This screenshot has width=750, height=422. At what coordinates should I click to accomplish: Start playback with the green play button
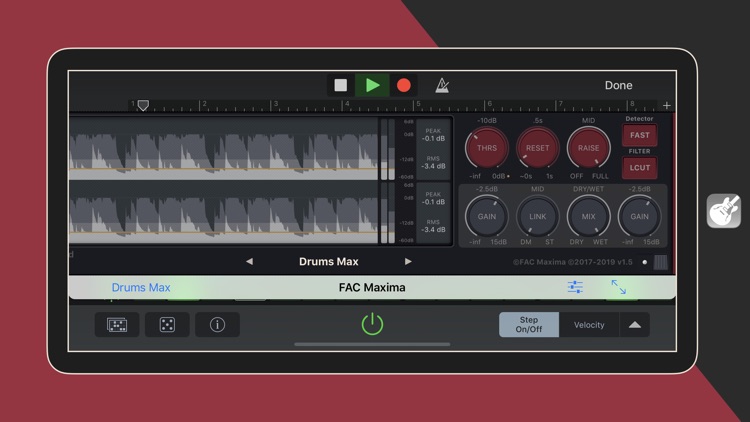(x=372, y=85)
